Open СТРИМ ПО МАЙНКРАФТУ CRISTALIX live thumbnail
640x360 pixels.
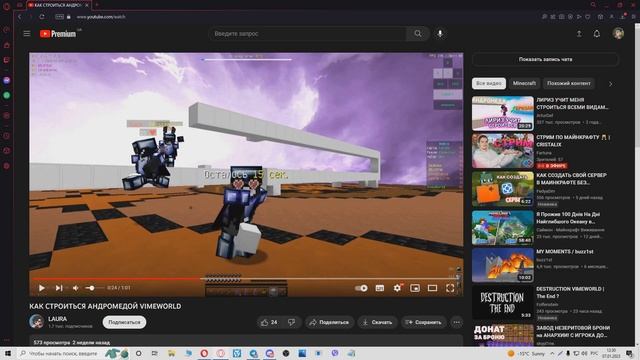click(x=503, y=151)
